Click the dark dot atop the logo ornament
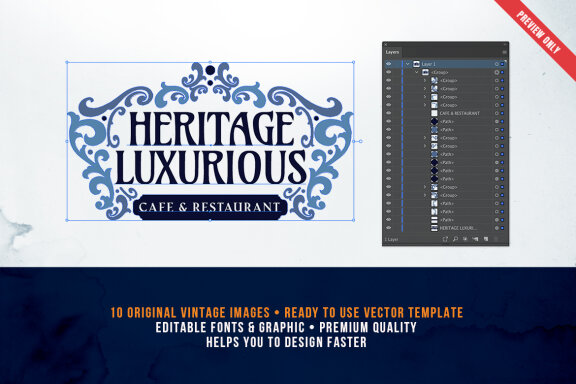This screenshot has width=576, height=384. pos(210,70)
